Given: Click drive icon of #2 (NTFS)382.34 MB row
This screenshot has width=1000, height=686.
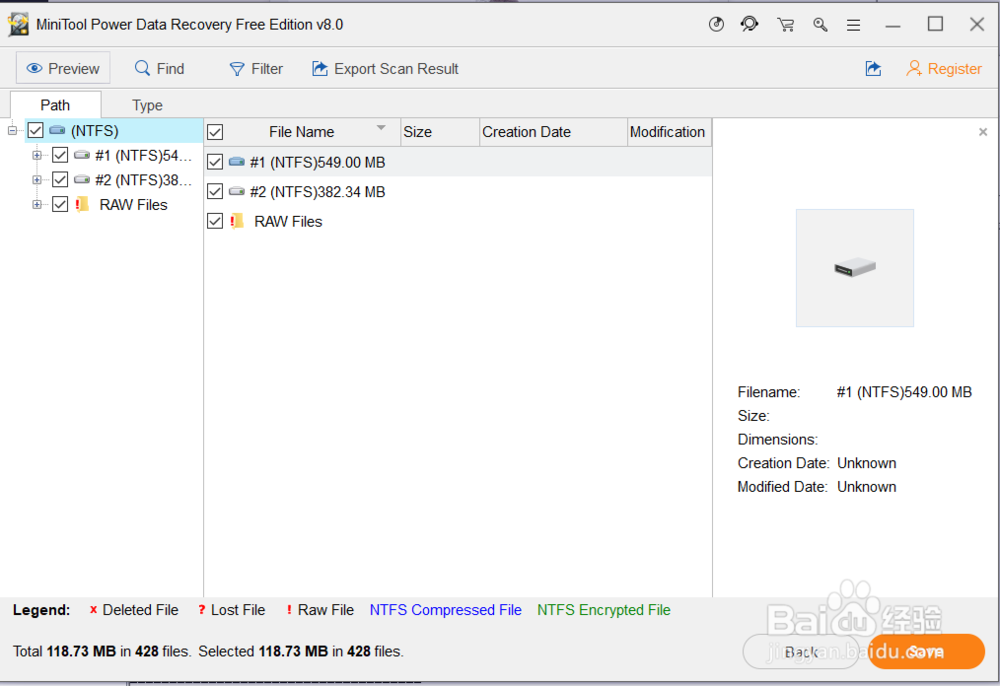Looking at the screenshot, I should coord(237,191).
